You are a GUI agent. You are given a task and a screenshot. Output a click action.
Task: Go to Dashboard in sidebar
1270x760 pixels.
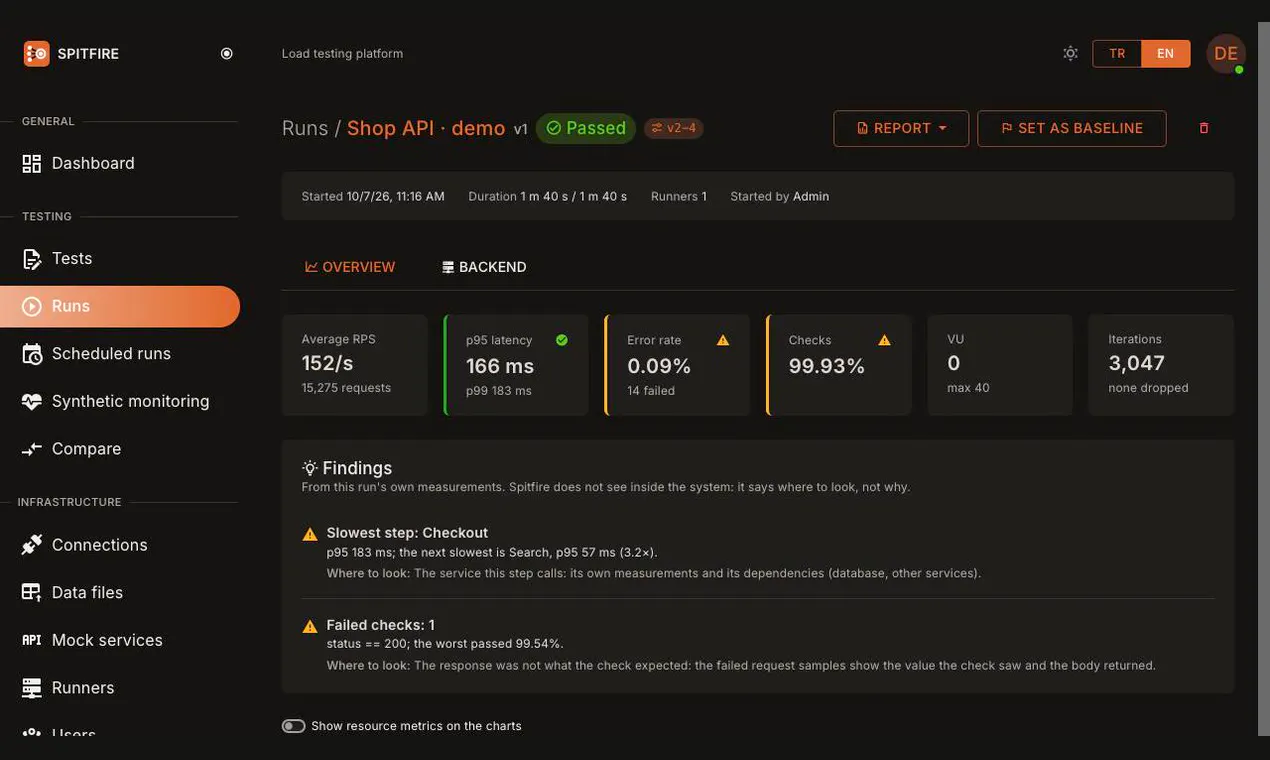point(120,163)
